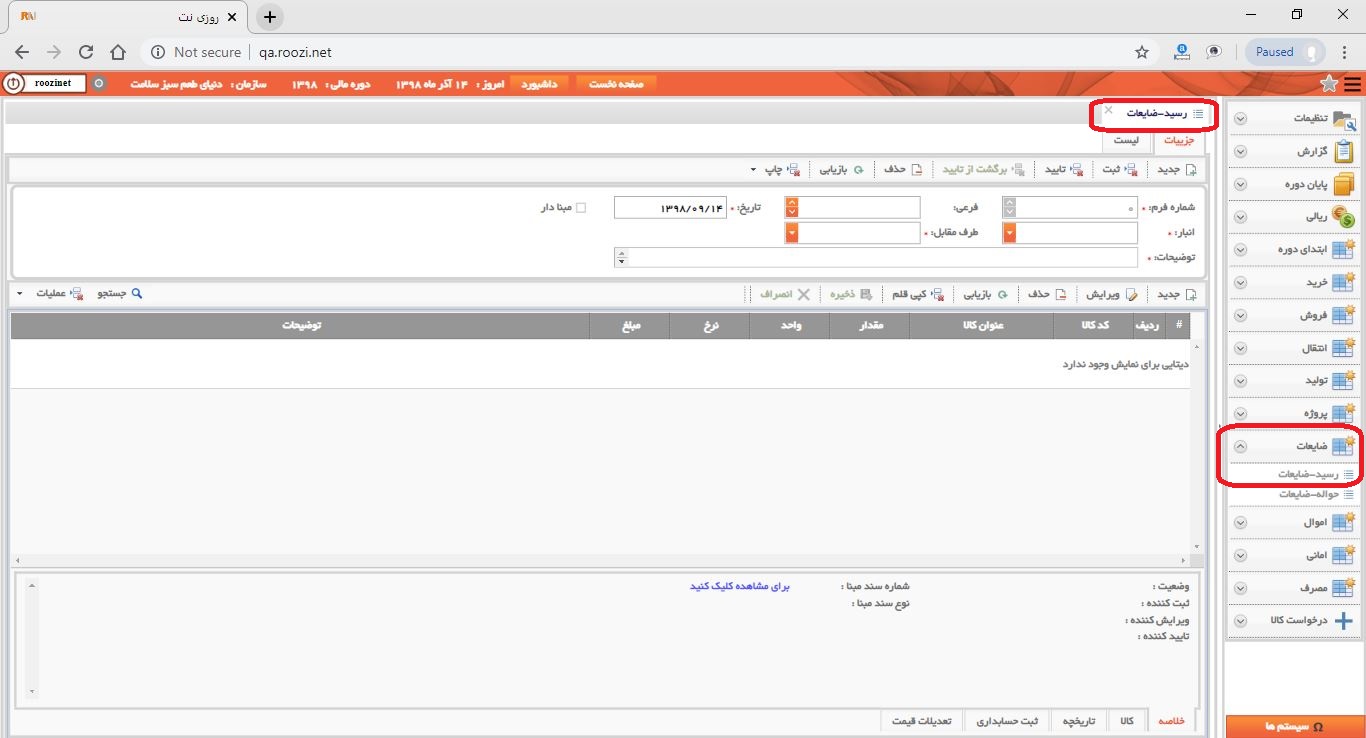Bookmark this page with the browser star
This screenshot has width=1366, height=738.
pyautogui.click(x=1141, y=52)
